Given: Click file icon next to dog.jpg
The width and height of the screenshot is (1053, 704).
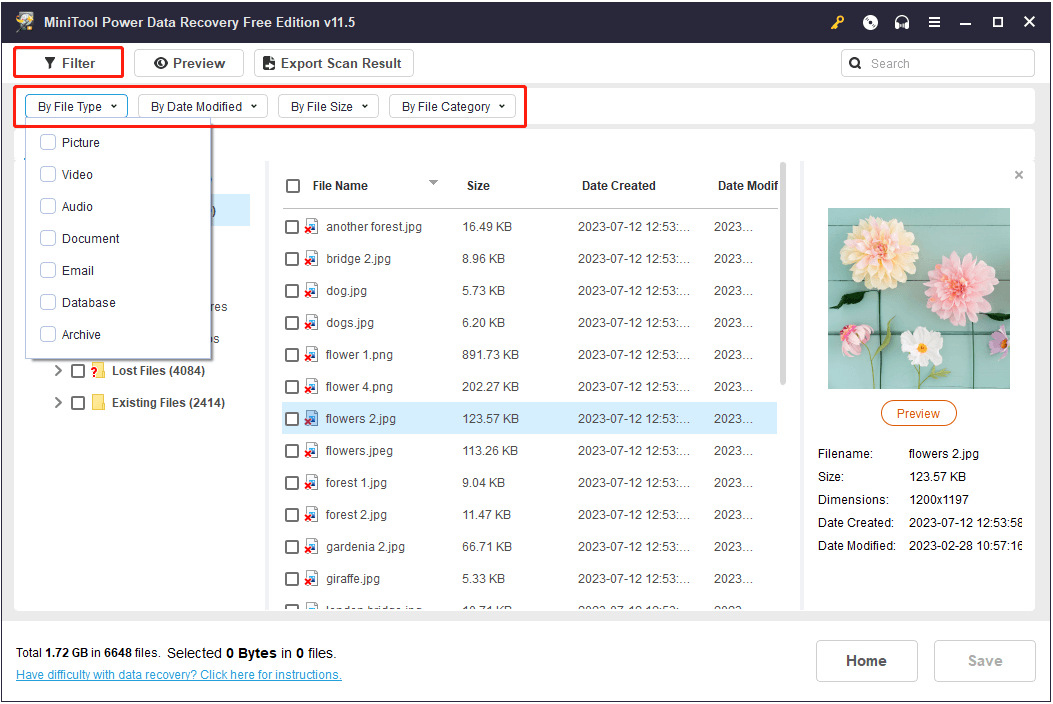Looking at the screenshot, I should [311, 291].
